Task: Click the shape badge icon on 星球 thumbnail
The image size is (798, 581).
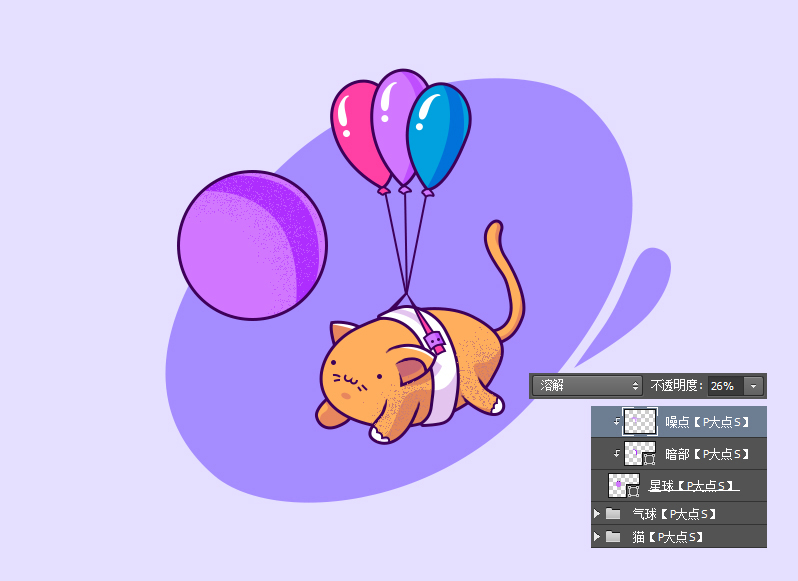Action: pyautogui.click(x=633, y=492)
